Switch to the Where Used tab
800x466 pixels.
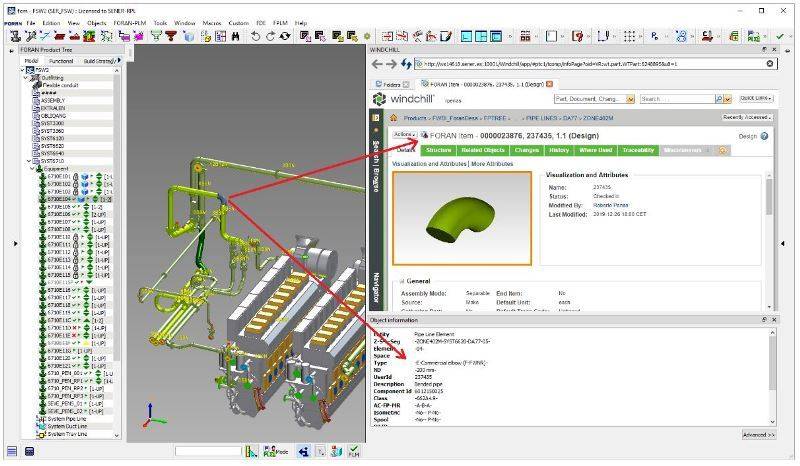tap(596, 150)
